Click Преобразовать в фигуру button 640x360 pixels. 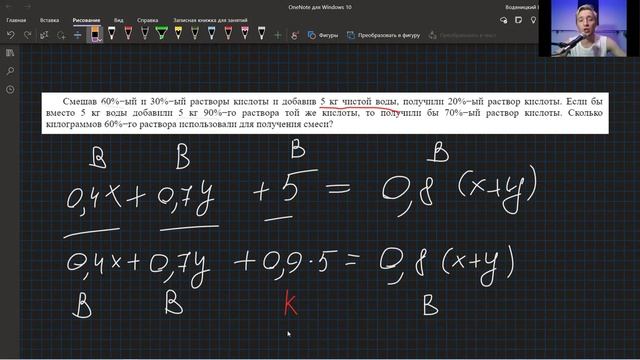pos(383,36)
